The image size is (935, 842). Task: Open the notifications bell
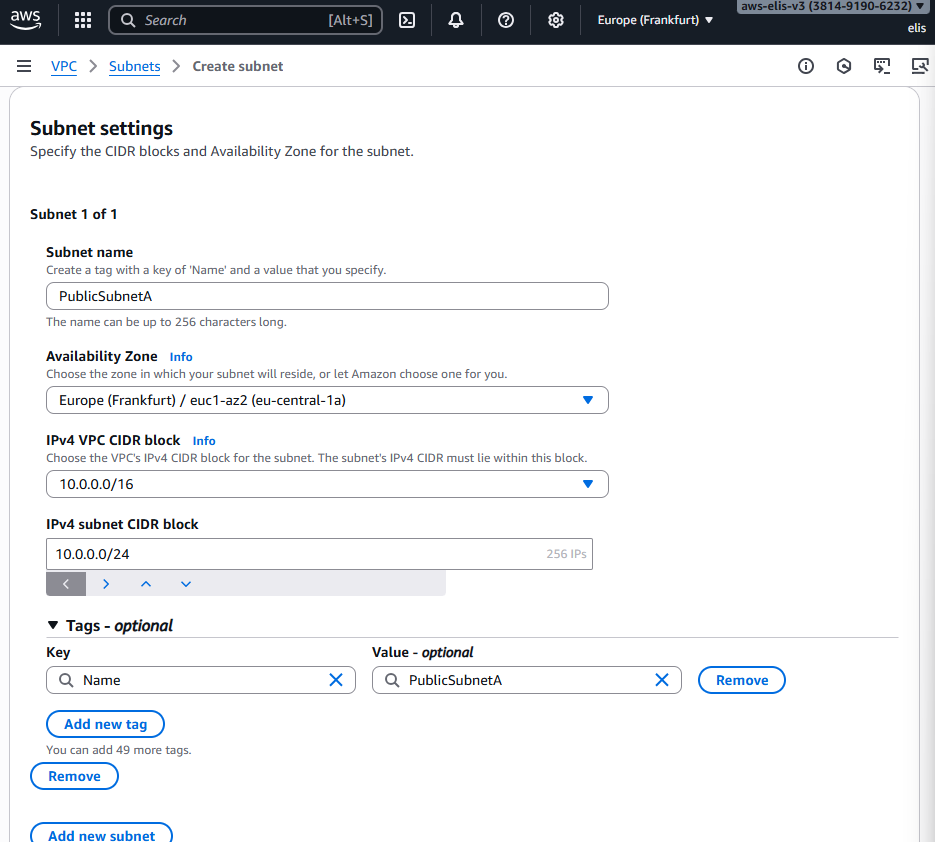pyautogui.click(x=456, y=20)
